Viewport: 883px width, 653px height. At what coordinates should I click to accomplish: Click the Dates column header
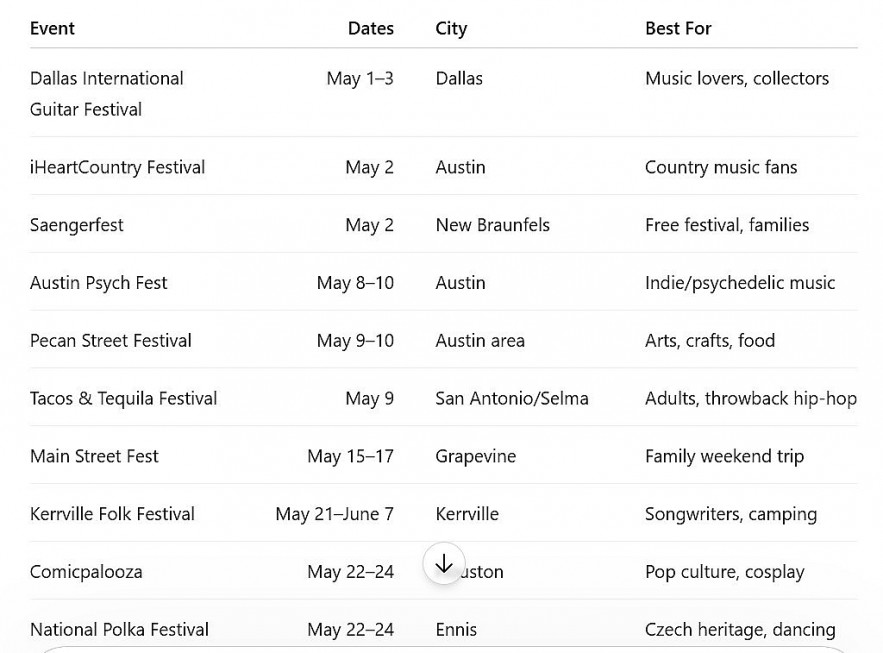point(371,28)
